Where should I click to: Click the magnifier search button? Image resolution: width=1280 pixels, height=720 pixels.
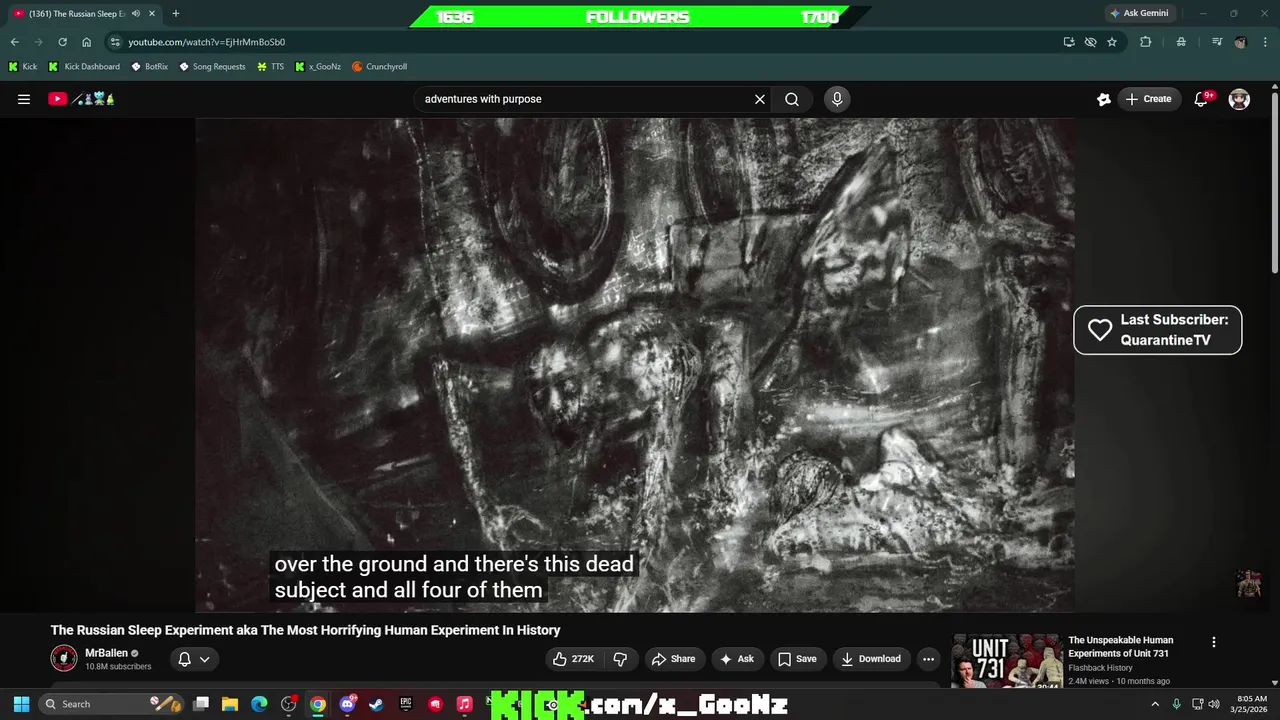(792, 99)
